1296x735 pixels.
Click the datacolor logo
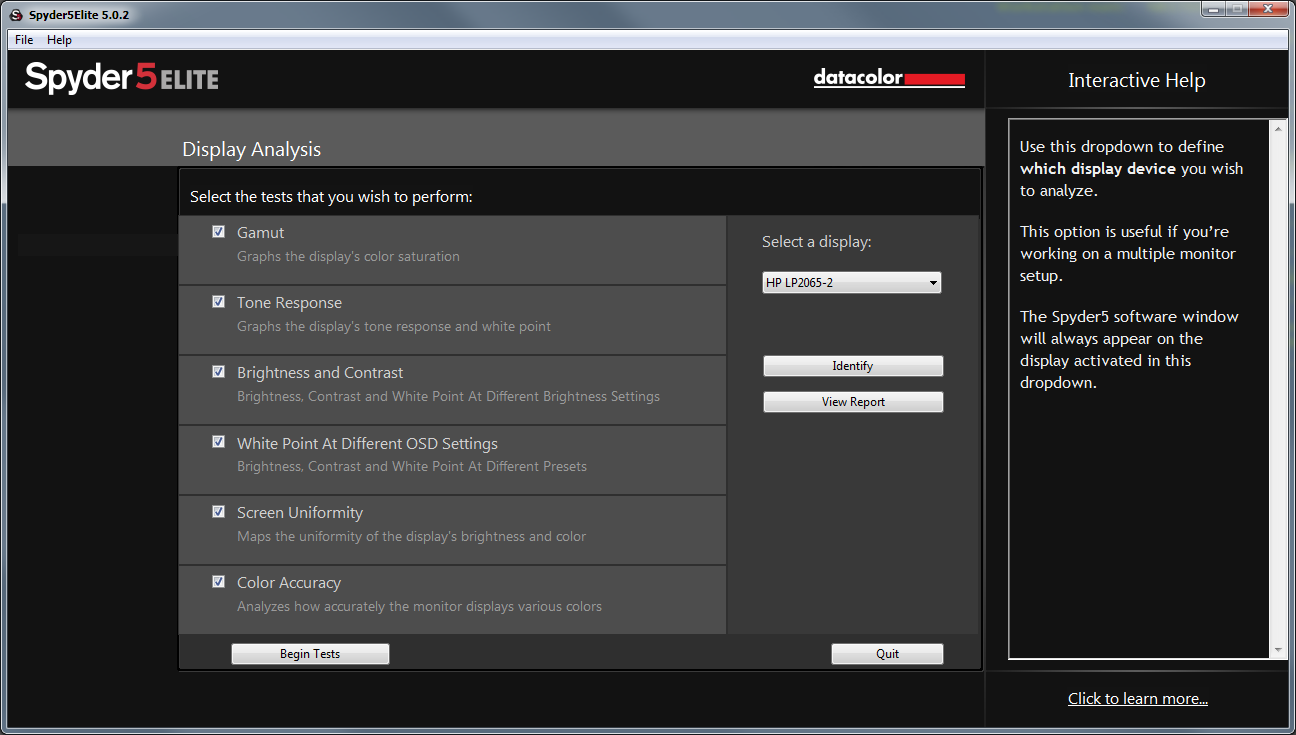click(889, 78)
